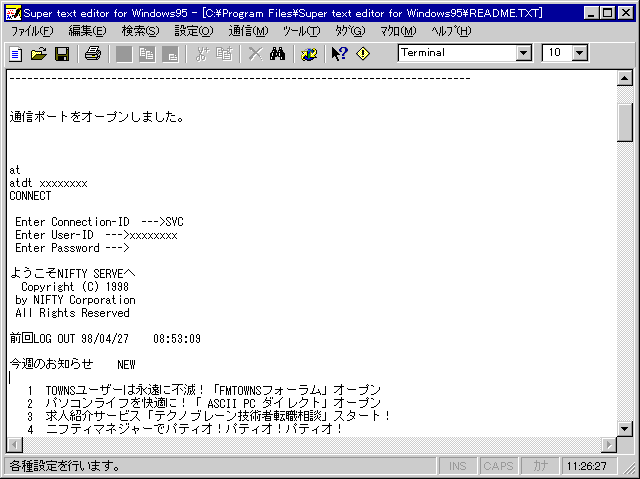Click the by NIFTY Corporation line
Screen dimensions: 640x479
pyautogui.click(x=75, y=300)
